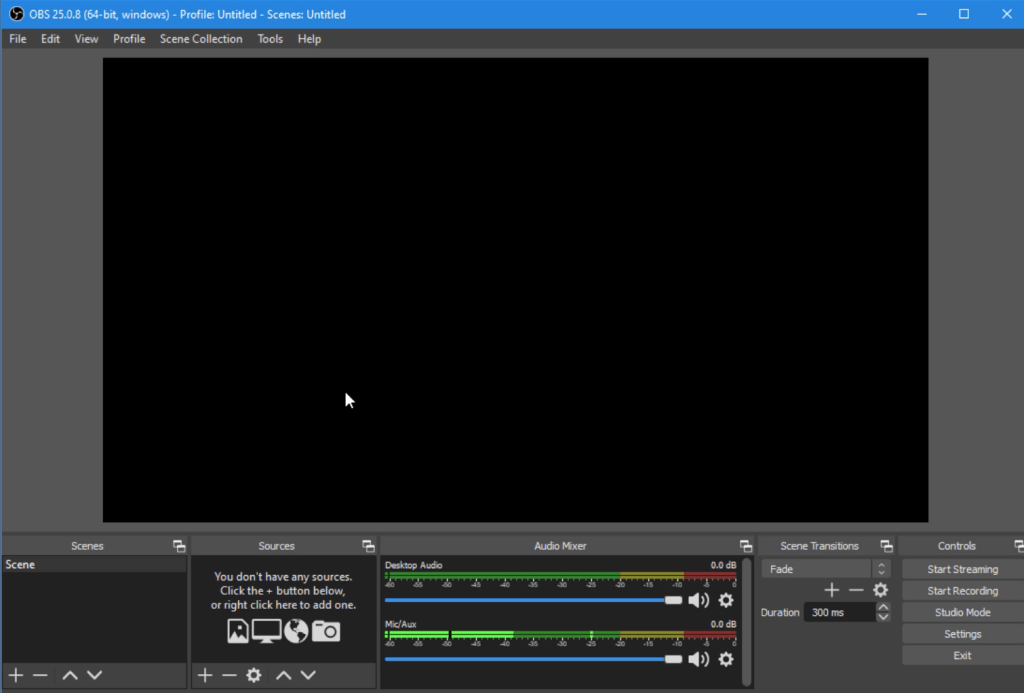Open the View menu

click(x=86, y=39)
